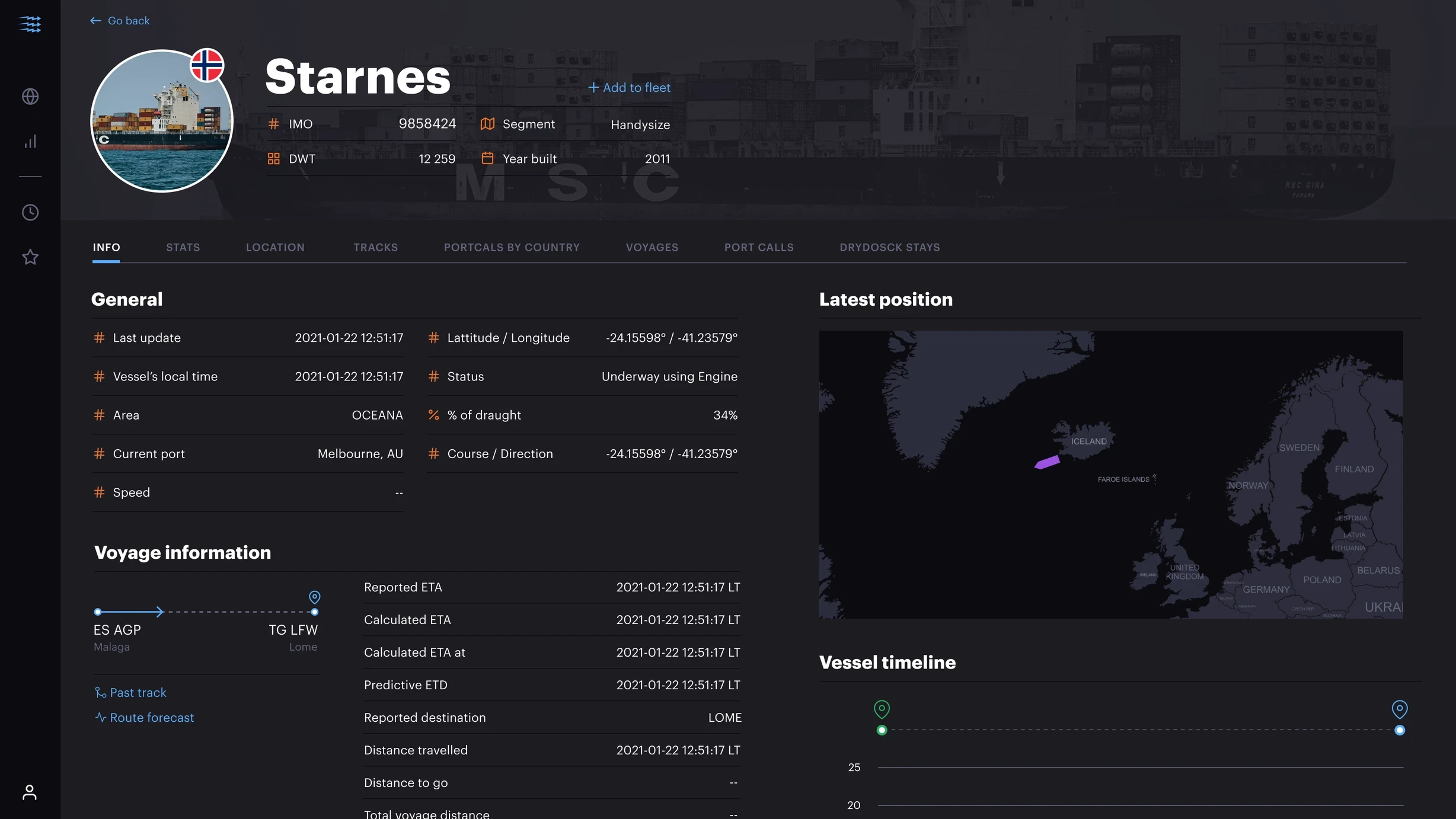The height and width of the screenshot is (819, 1456).
Task: Switch to the LOCATION tab
Action: [275, 247]
